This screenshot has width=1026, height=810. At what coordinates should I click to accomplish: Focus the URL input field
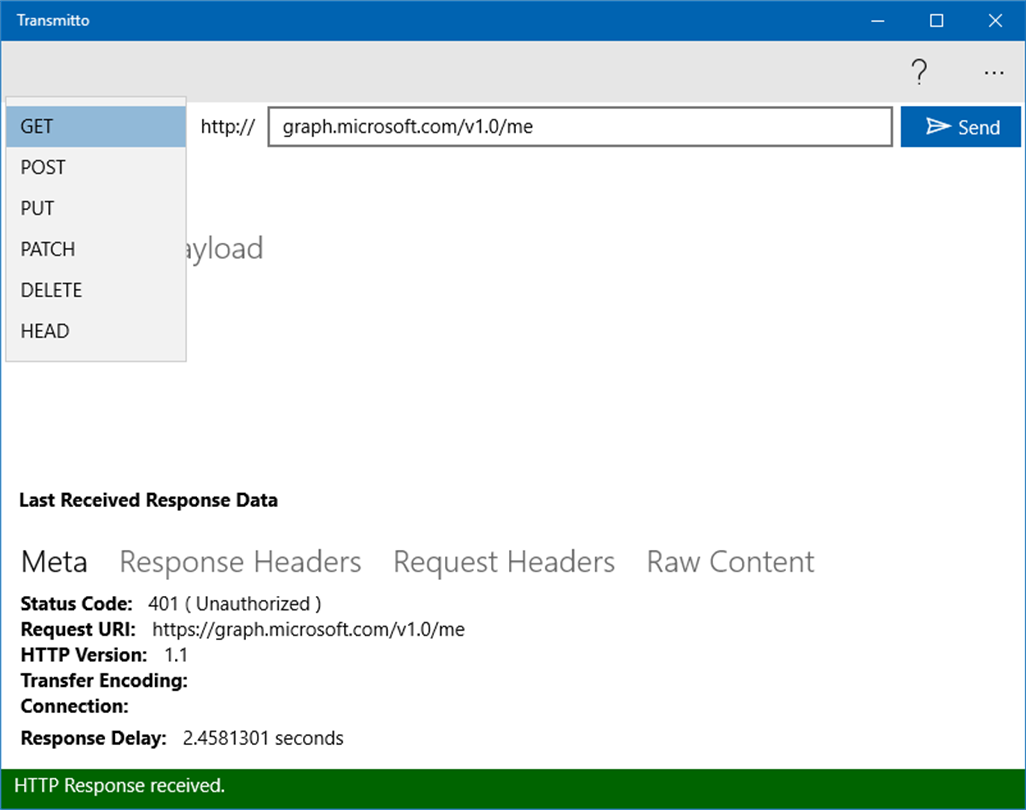pos(580,127)
